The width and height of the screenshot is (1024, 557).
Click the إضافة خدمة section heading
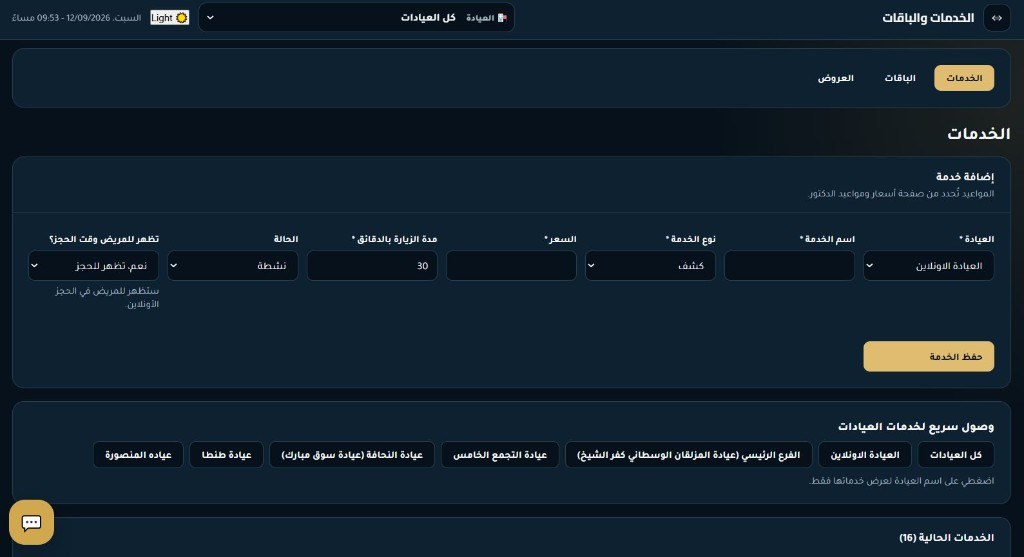point(965,176)
